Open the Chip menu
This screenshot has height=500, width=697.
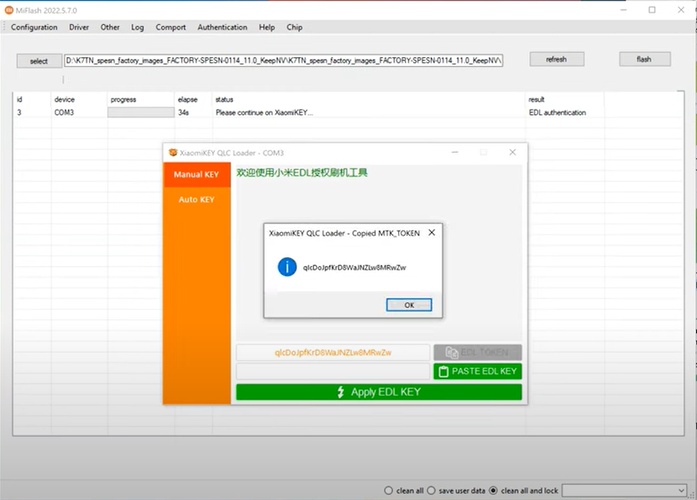pyautogui.click(x=294, y=27)
